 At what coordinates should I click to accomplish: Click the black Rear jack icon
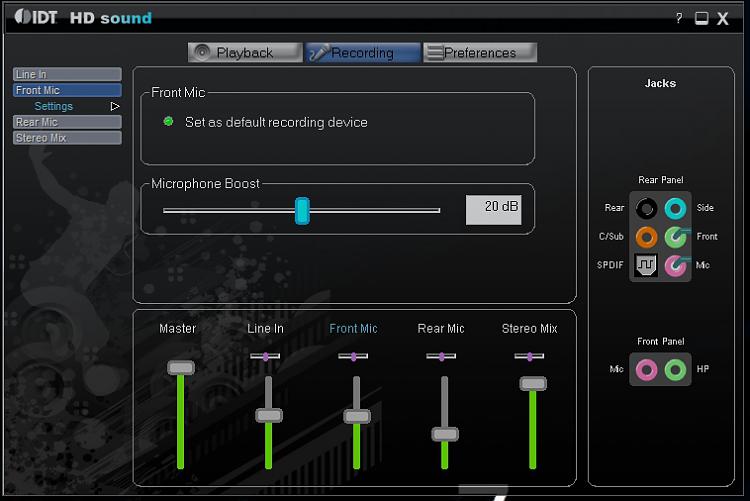[x=646, y=209]
